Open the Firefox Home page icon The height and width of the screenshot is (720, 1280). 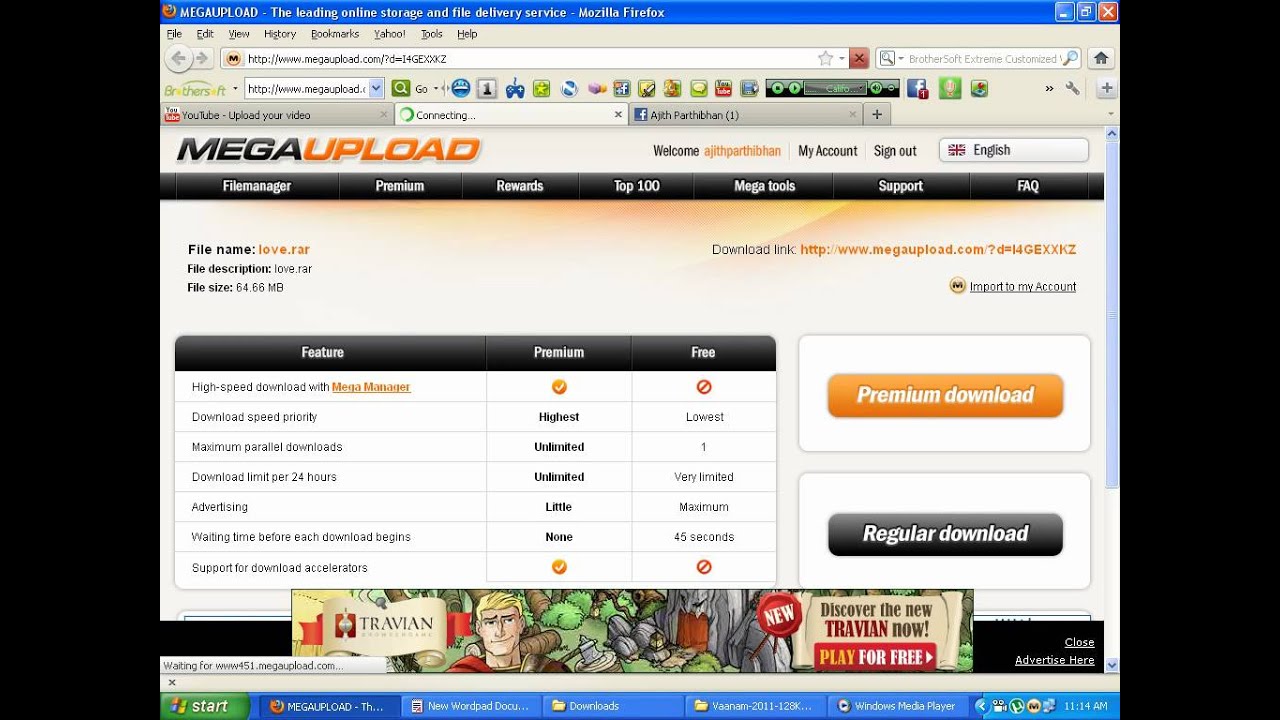pos(1102,58)
